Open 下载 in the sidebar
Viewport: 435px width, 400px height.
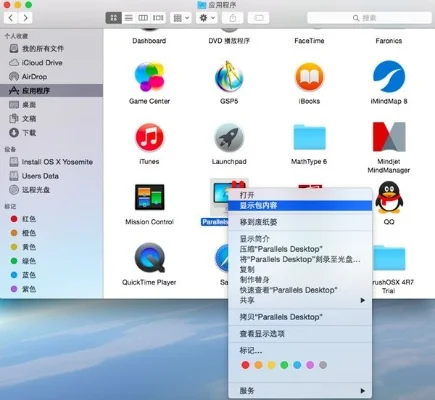pos(51,133)
